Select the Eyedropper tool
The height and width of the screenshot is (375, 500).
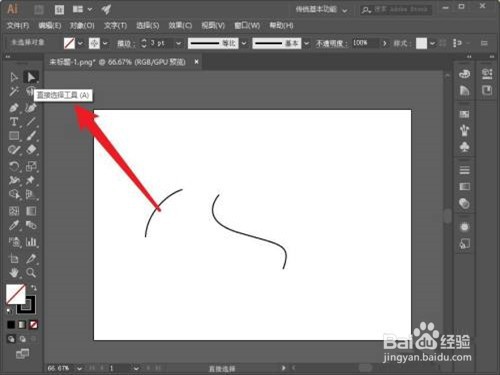pyautogui.click(x=14, y=225)
